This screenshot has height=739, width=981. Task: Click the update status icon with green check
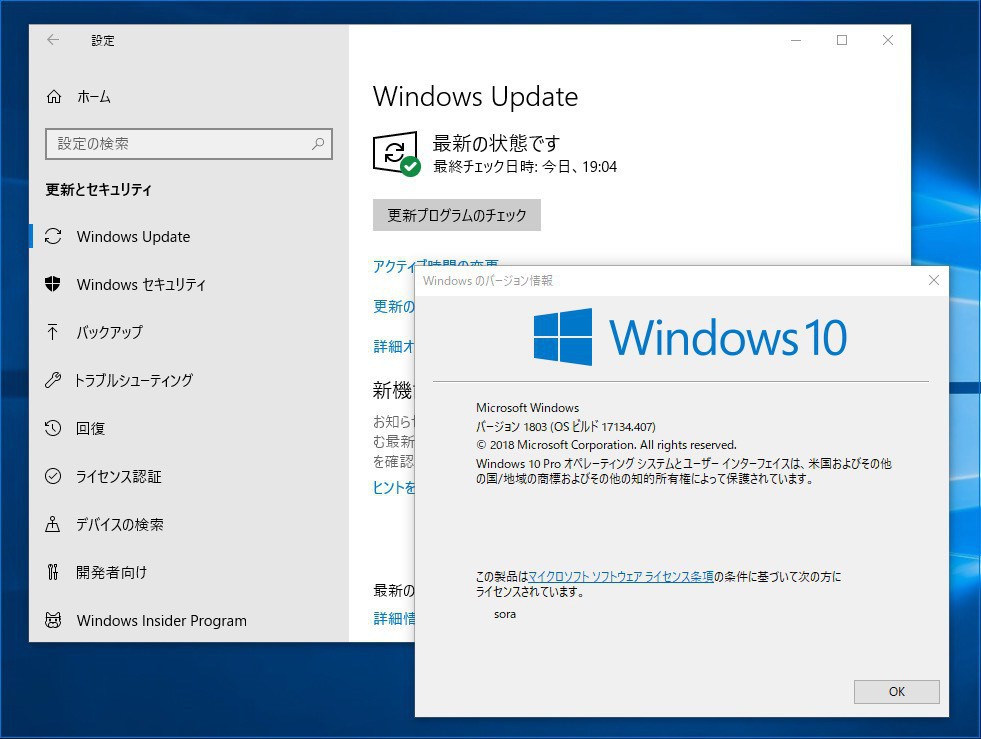coord(396,154)
